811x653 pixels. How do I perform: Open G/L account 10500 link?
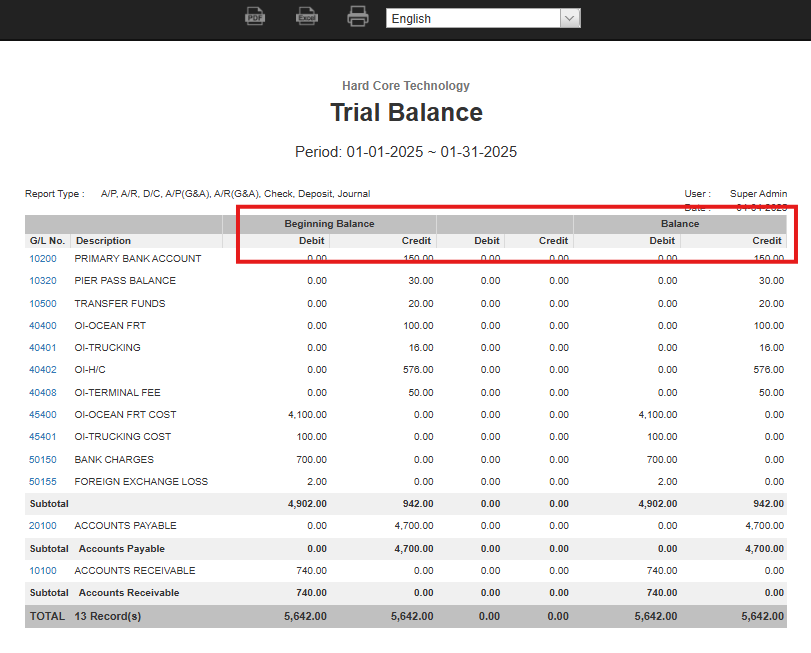[43, 304]
